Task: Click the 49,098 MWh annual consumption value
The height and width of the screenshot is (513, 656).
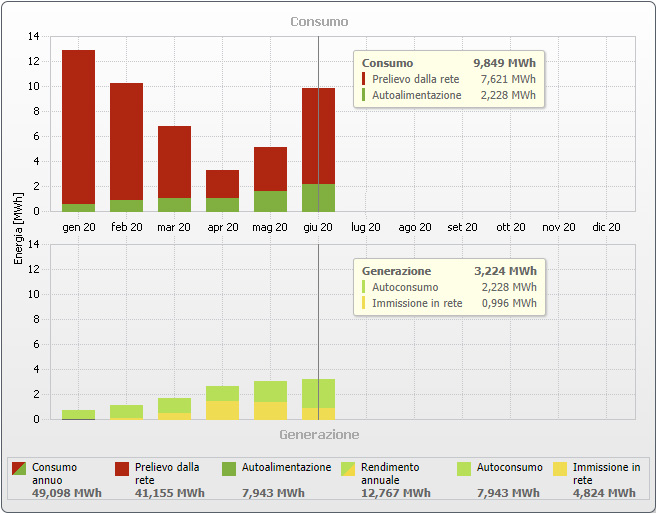Action: click(67, 493)
